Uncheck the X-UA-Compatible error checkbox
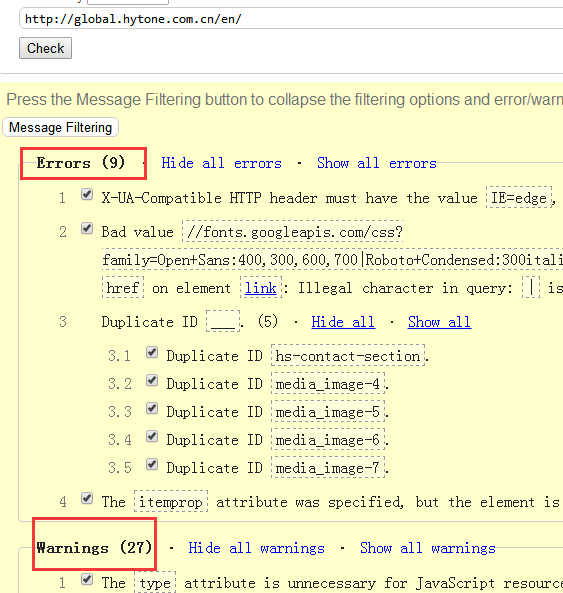 [87, 195]
